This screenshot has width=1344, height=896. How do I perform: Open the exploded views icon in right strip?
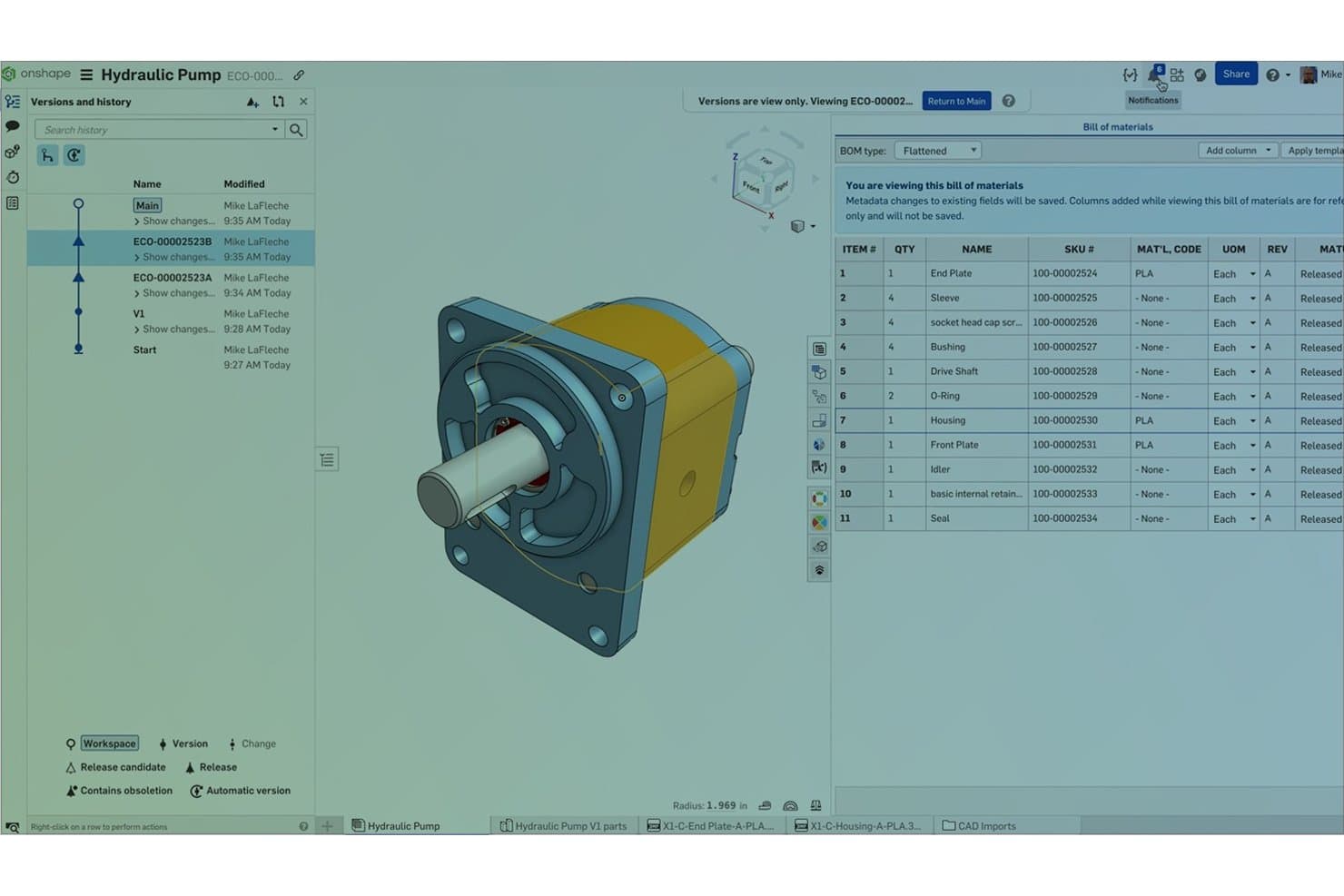pos(819,397)
